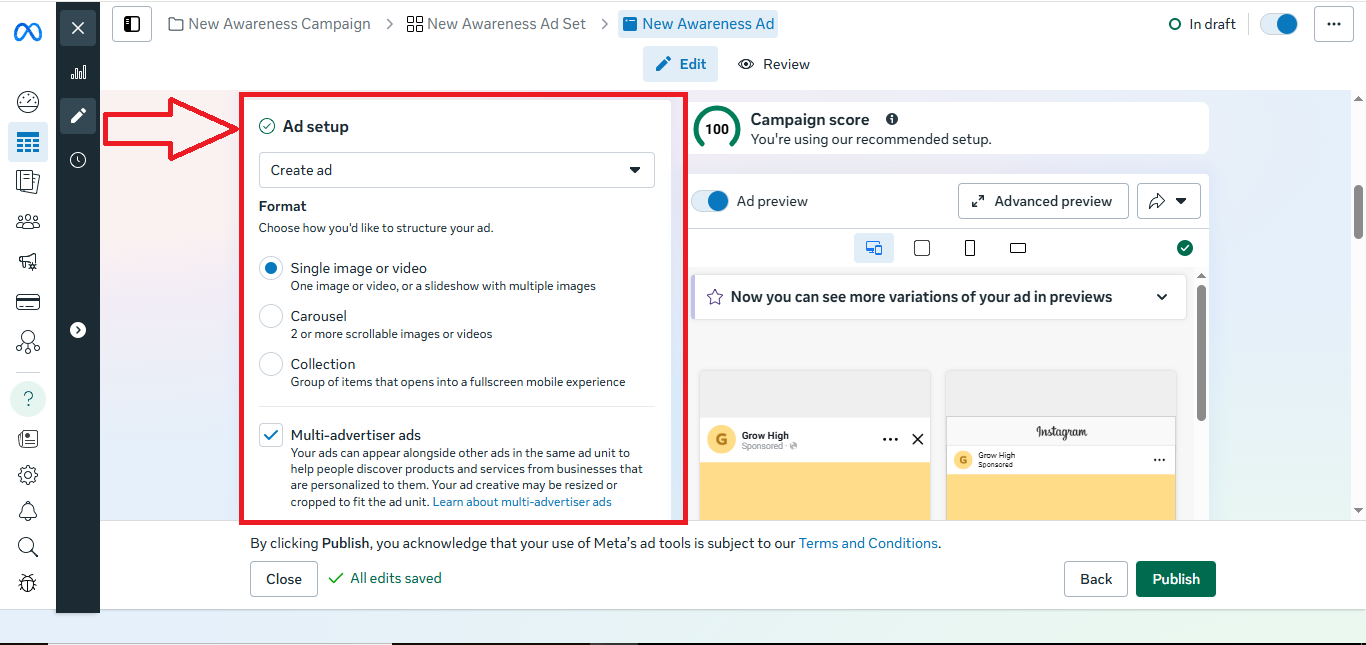Open Campaigns table grid icon

[28, 142]
